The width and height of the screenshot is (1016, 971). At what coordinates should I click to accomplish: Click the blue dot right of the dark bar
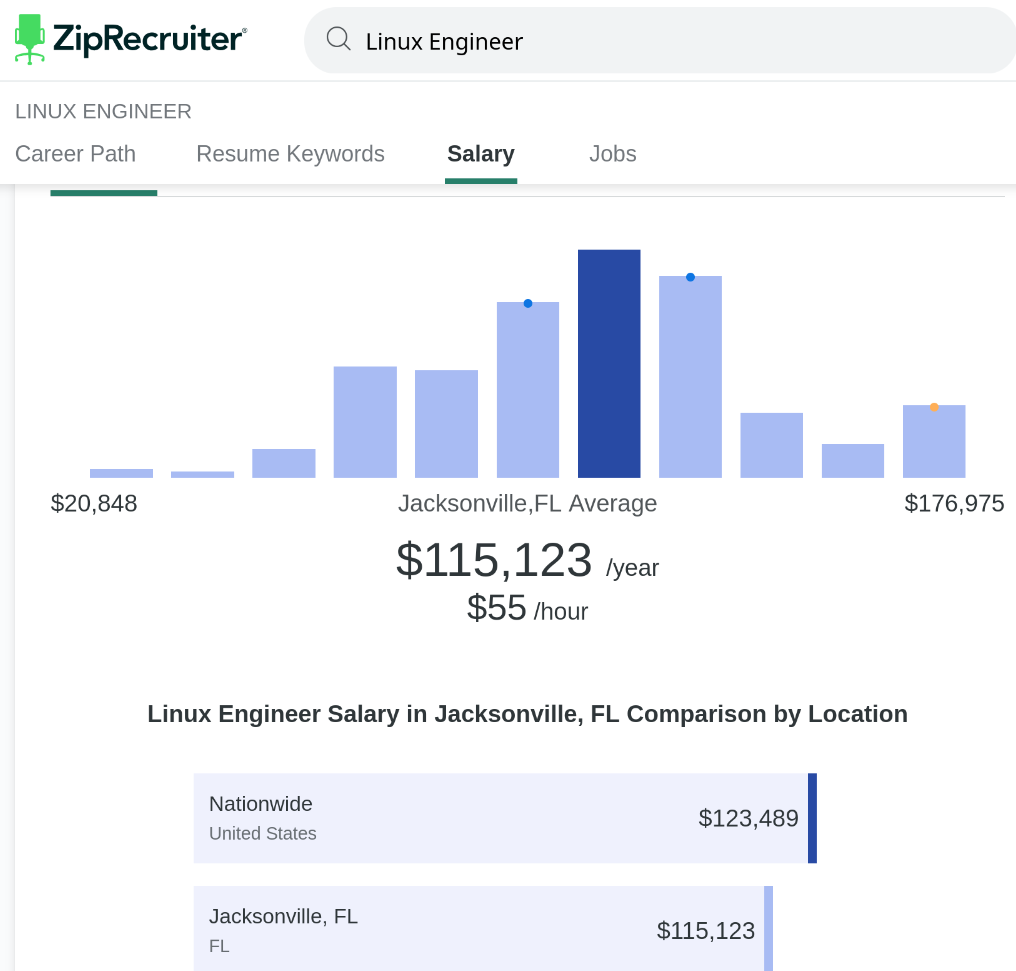point(690,277)
